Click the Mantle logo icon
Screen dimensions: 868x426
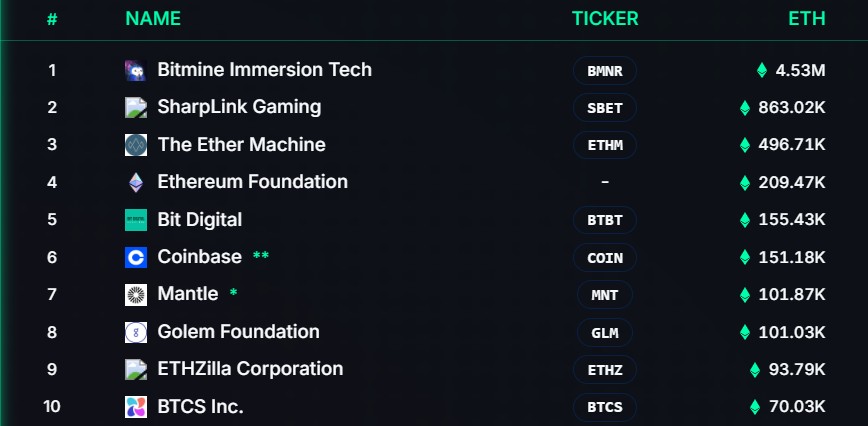click(135, 294)
